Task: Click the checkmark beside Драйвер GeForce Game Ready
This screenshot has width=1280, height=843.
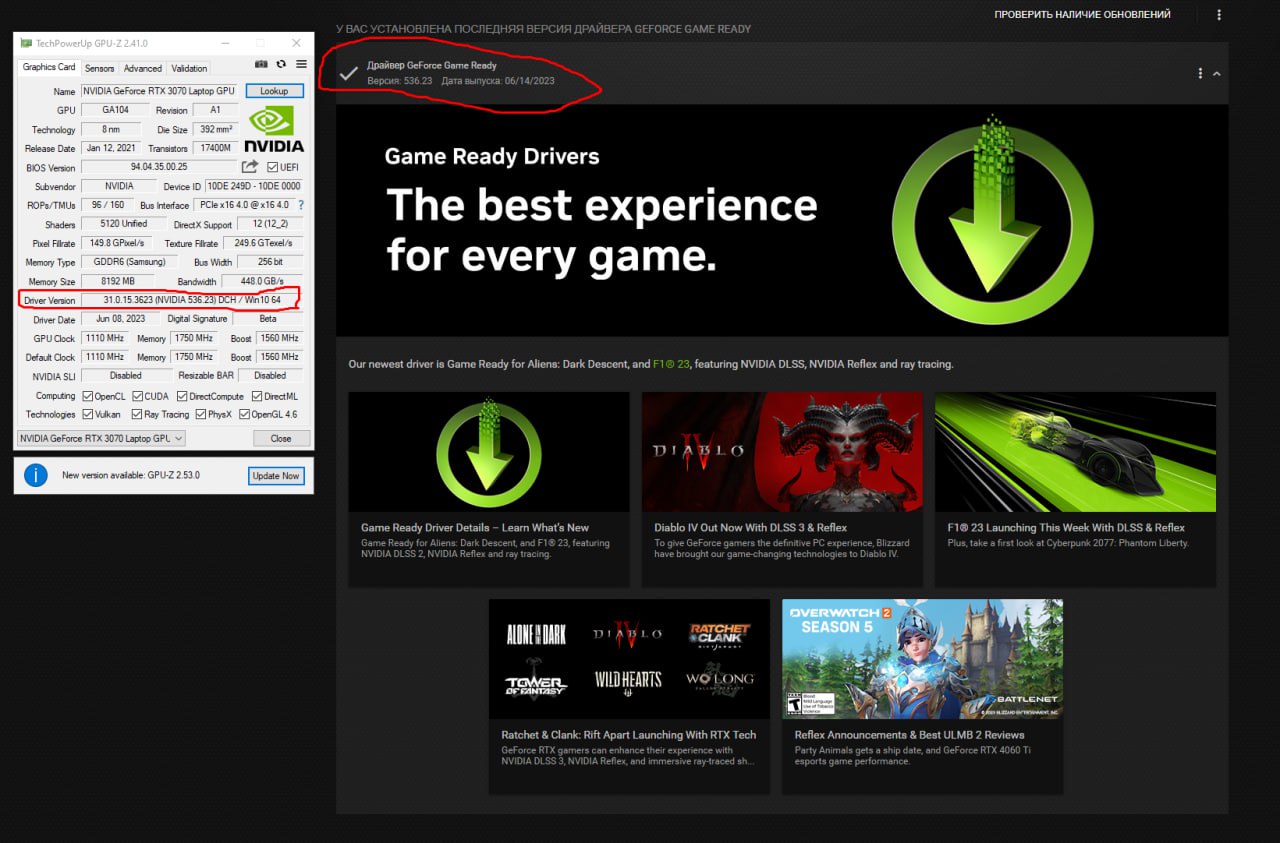Action: click(x=348, y=73)
